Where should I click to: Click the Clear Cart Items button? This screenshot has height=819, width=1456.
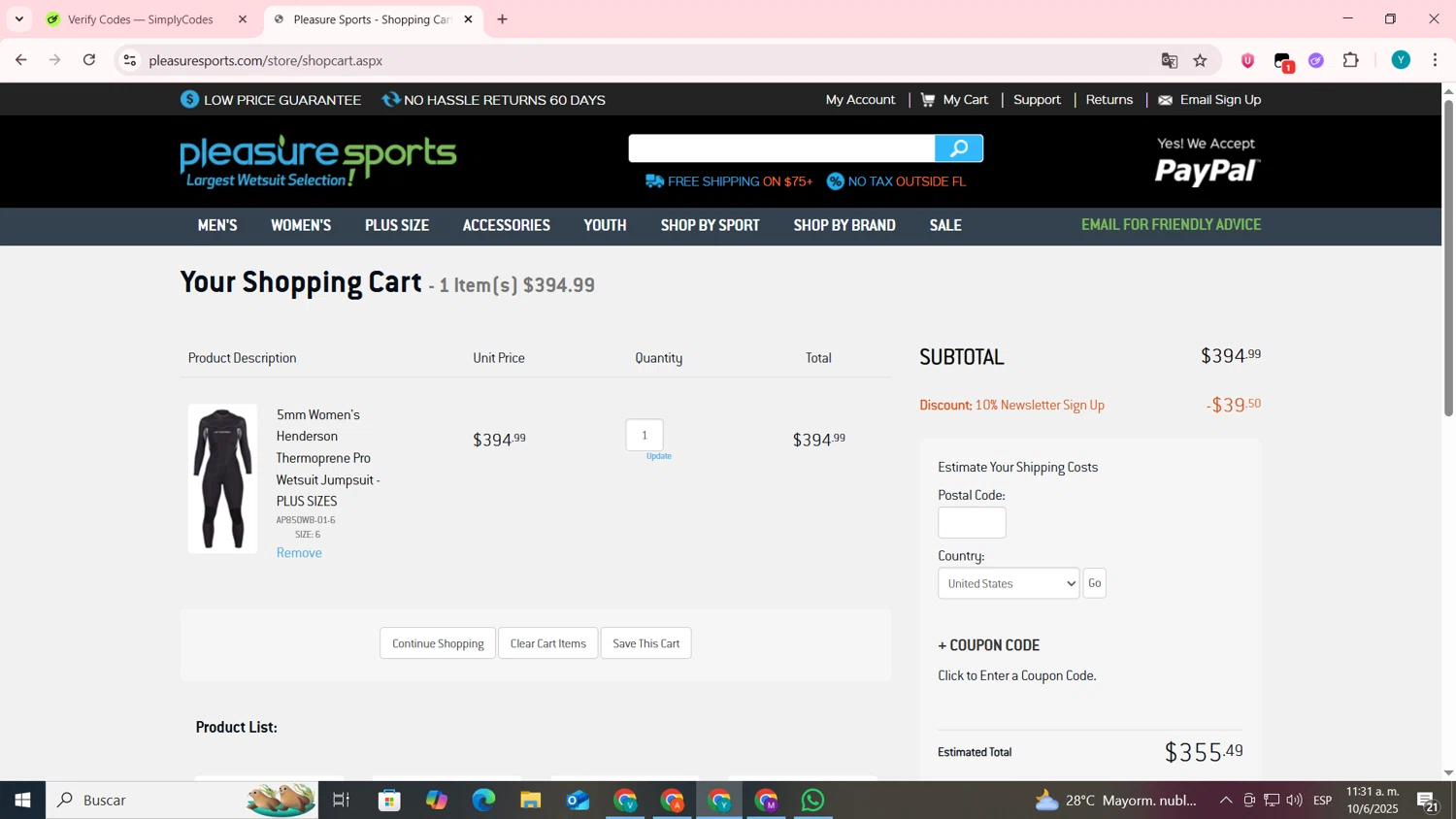(x=548, y=643)
